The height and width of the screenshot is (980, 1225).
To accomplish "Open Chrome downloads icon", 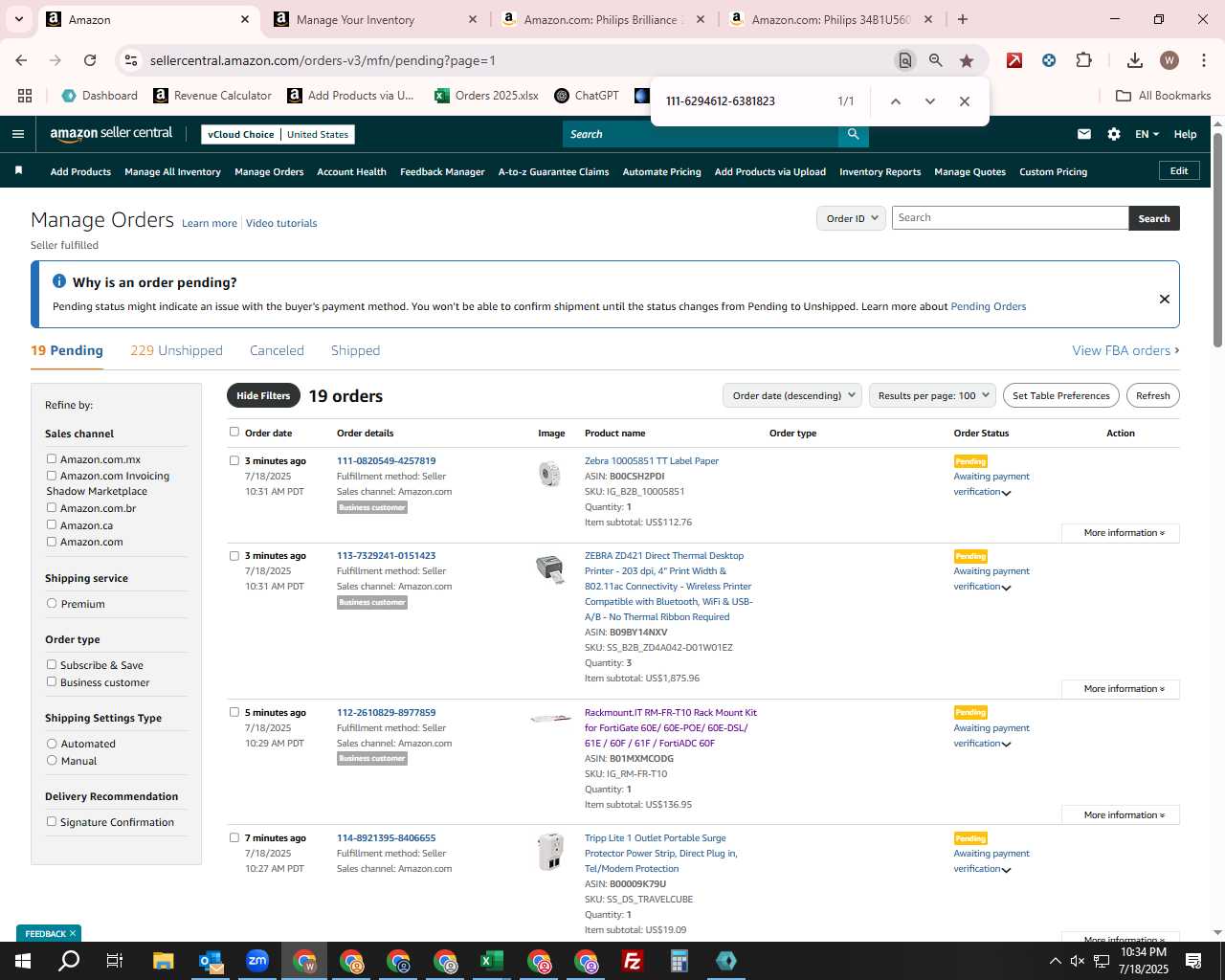I will click(1135, 60).
